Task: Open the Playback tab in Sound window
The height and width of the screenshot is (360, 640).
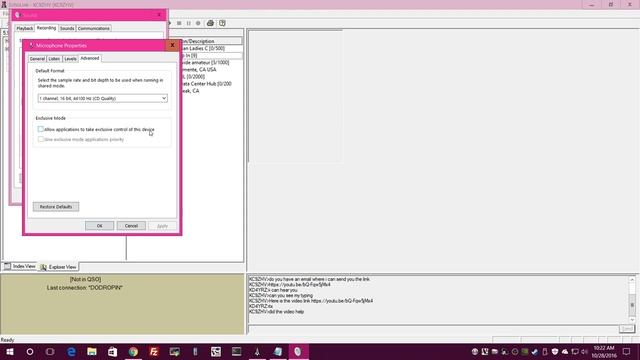Action: (24, 28)
